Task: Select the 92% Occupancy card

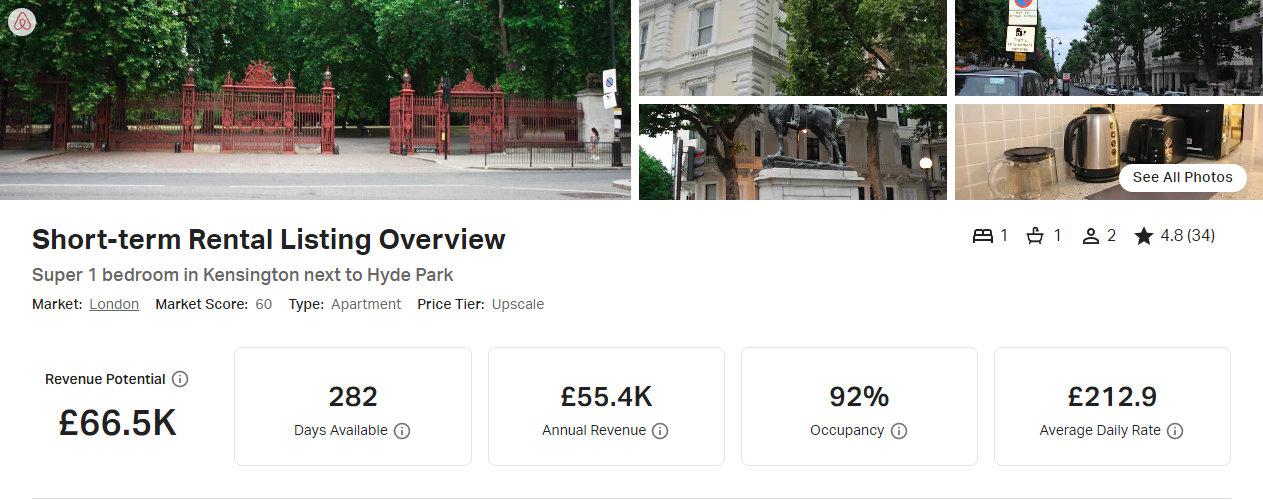Action: [859, 407]
